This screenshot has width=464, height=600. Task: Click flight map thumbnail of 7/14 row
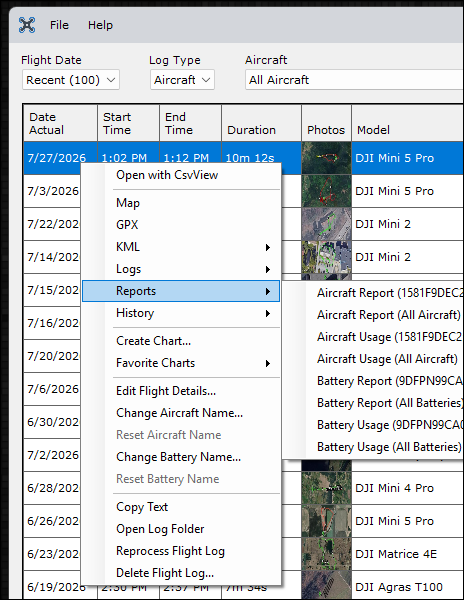[x=326, y=257]
